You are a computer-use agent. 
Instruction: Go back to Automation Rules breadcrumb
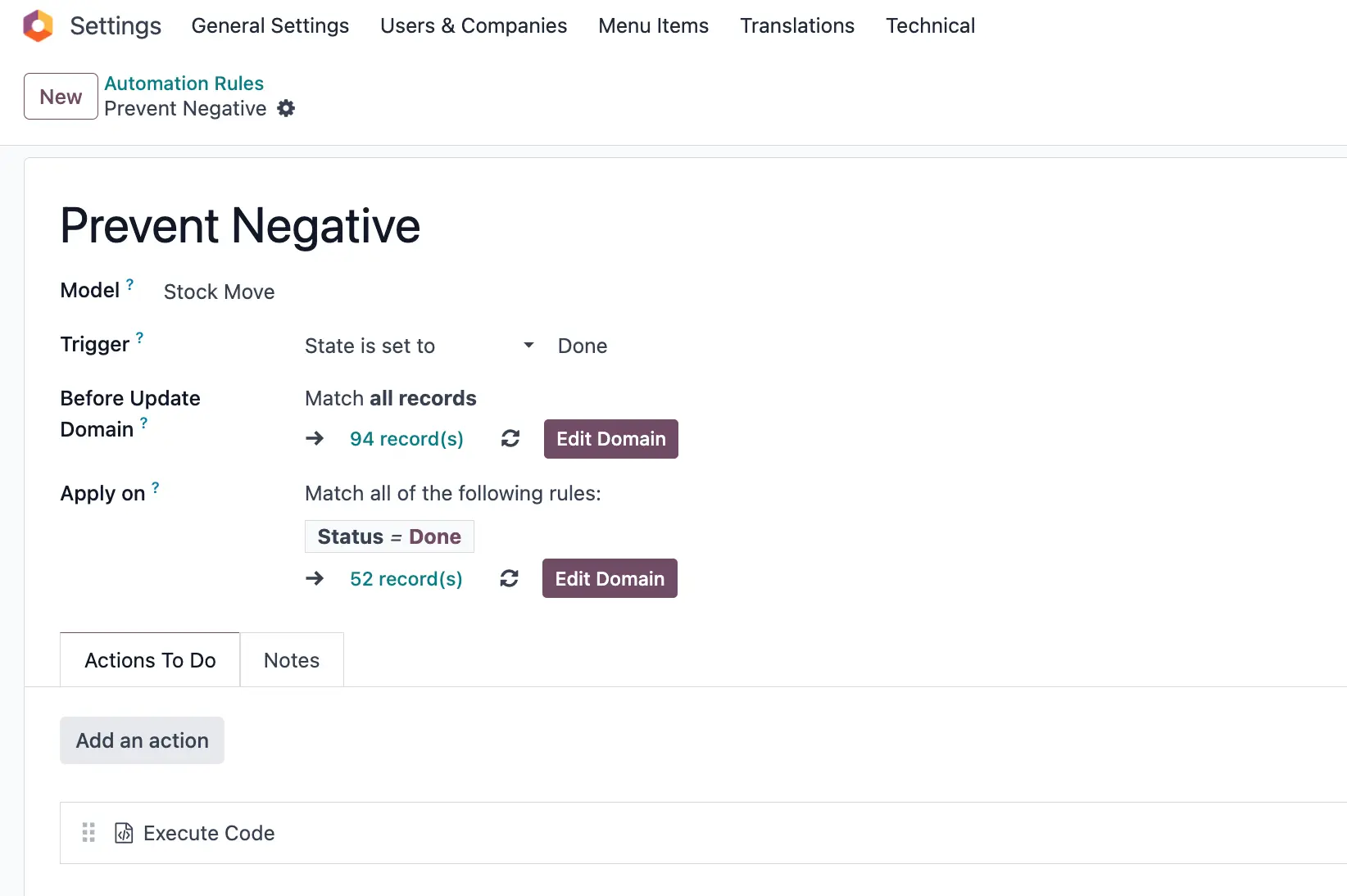(x=184, y=84)
